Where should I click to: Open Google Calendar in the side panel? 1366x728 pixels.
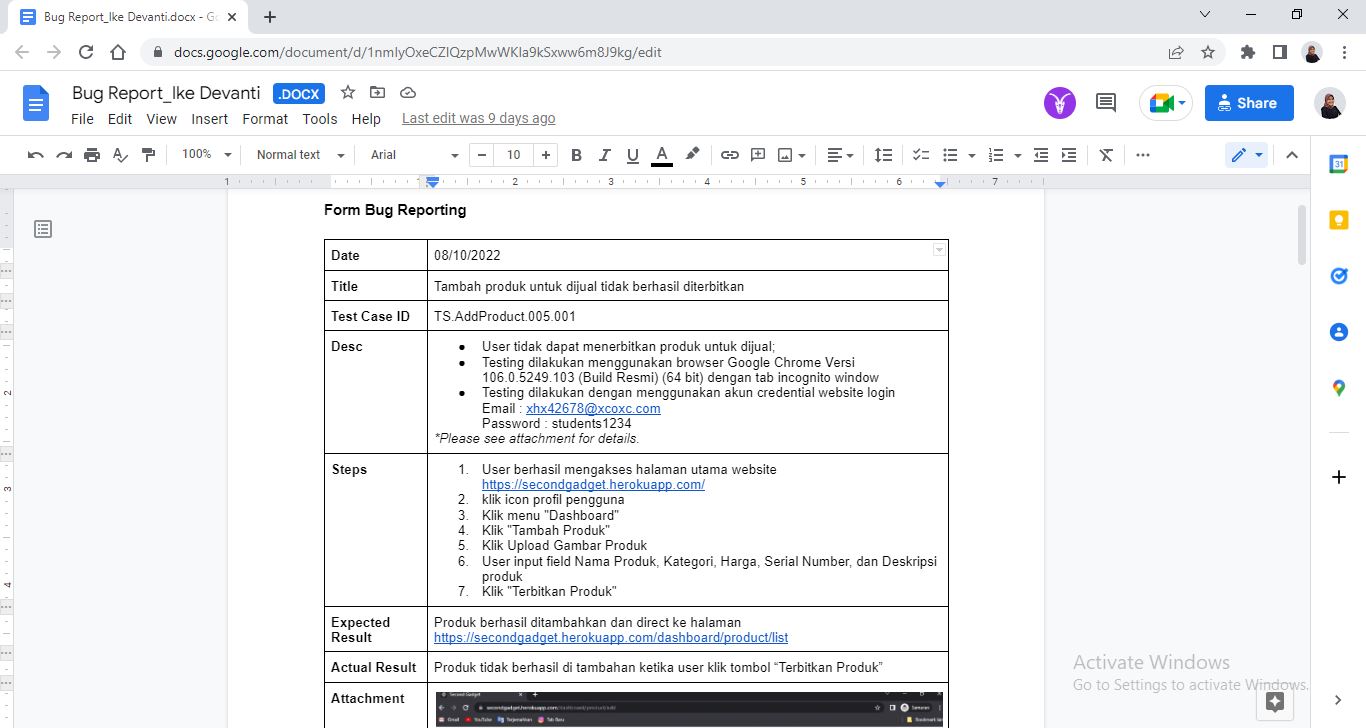tap(1339, 165)
